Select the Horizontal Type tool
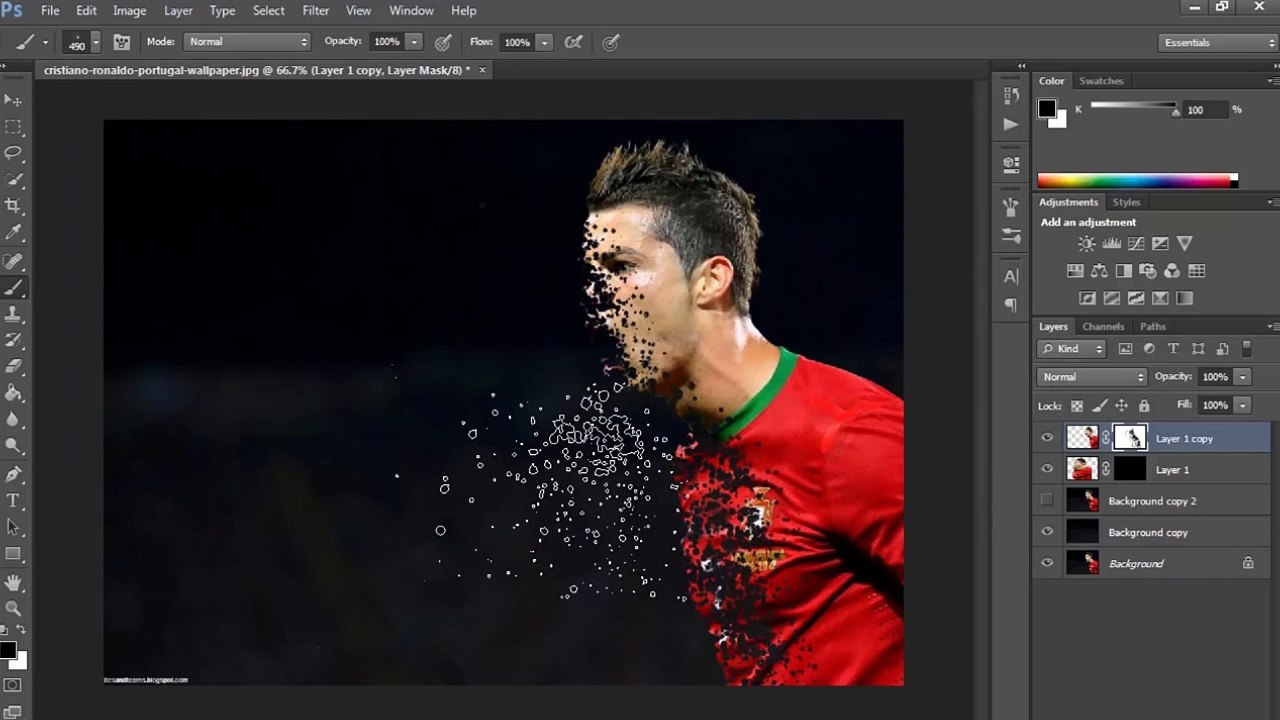This screenshot has width=1280, height=720. (13, 500)
